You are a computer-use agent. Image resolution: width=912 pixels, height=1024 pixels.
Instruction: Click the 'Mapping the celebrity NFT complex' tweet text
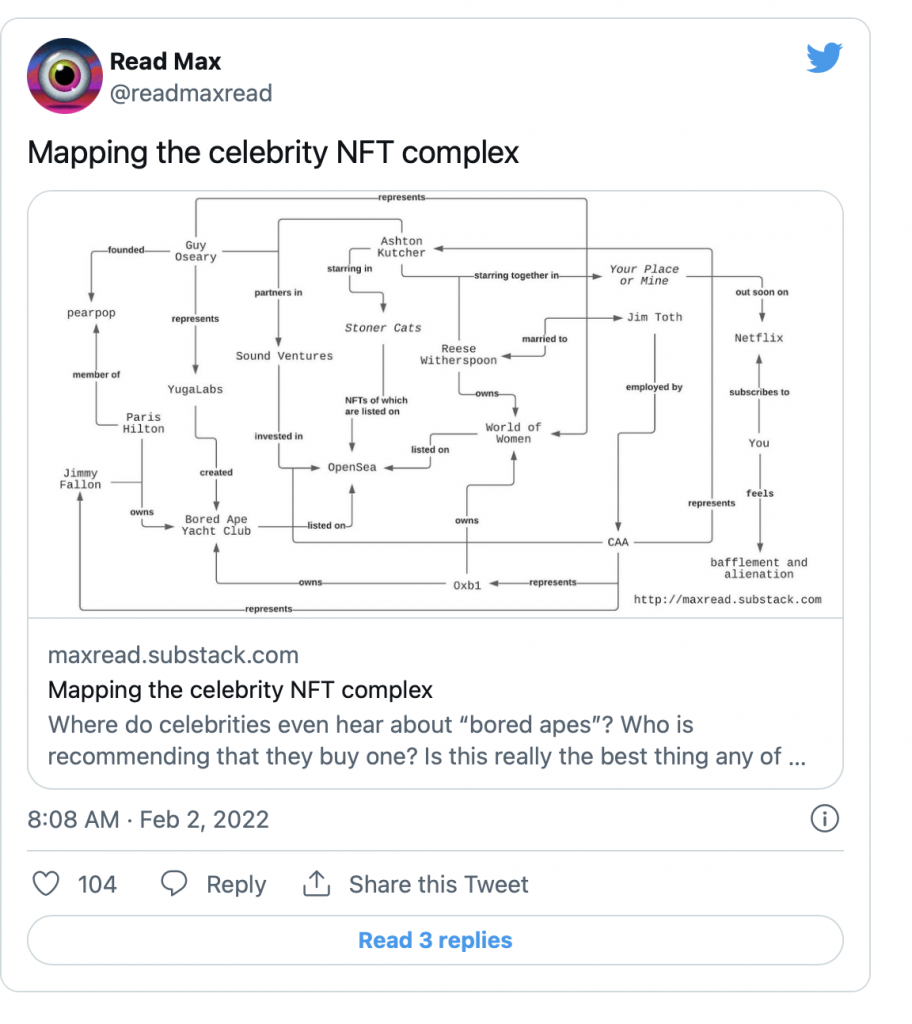coord(273,153)
